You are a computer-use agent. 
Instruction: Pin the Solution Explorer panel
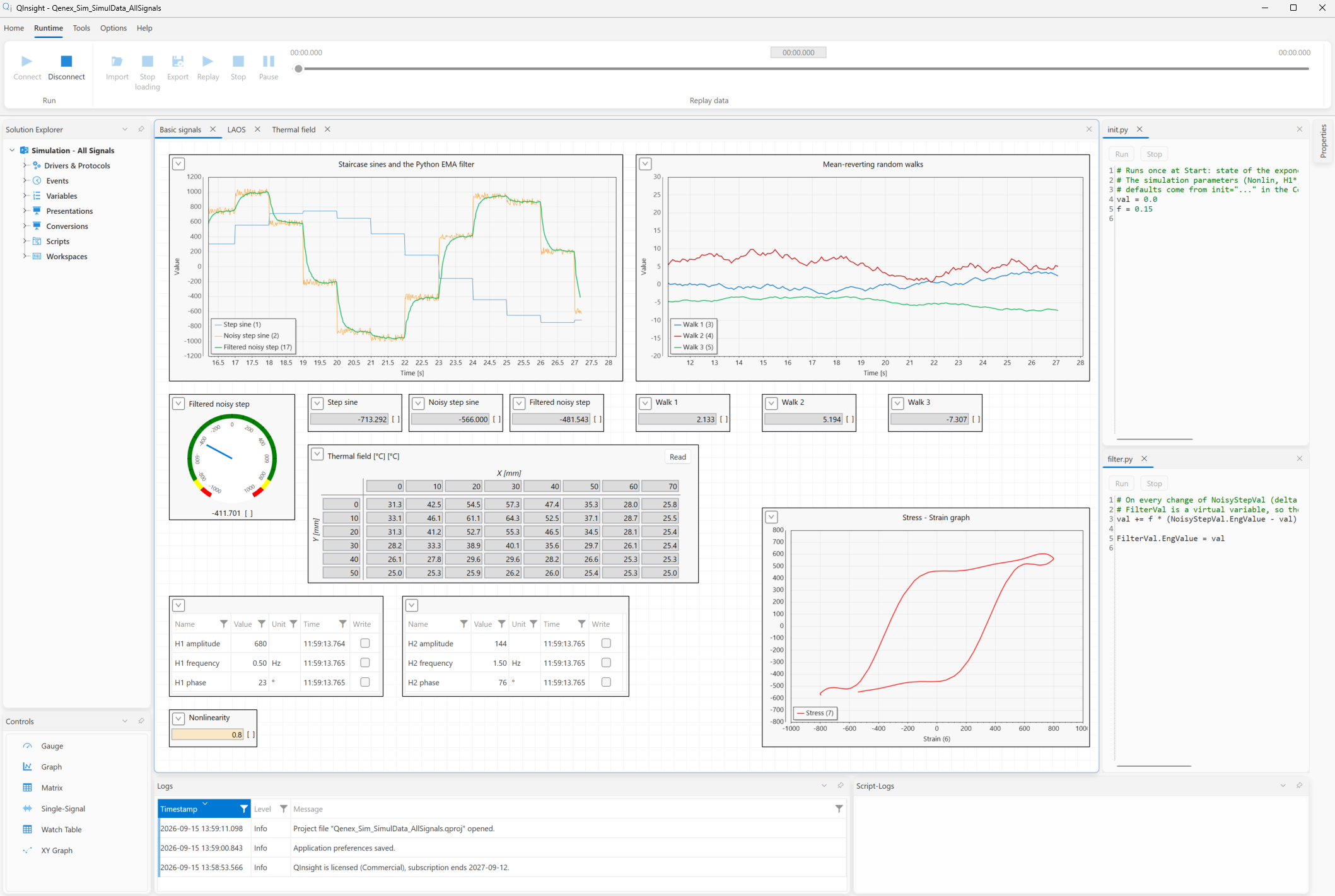[x=141, y=129]
